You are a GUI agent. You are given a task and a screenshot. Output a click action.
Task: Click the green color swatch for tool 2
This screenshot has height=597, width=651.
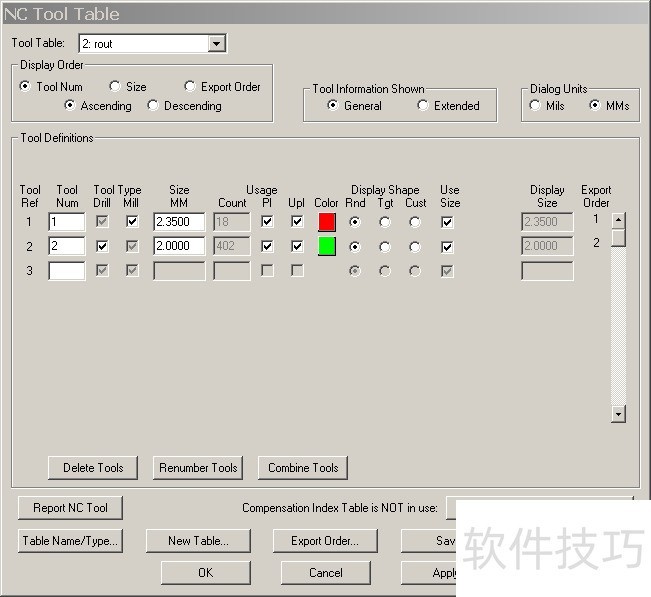point(326,246)
